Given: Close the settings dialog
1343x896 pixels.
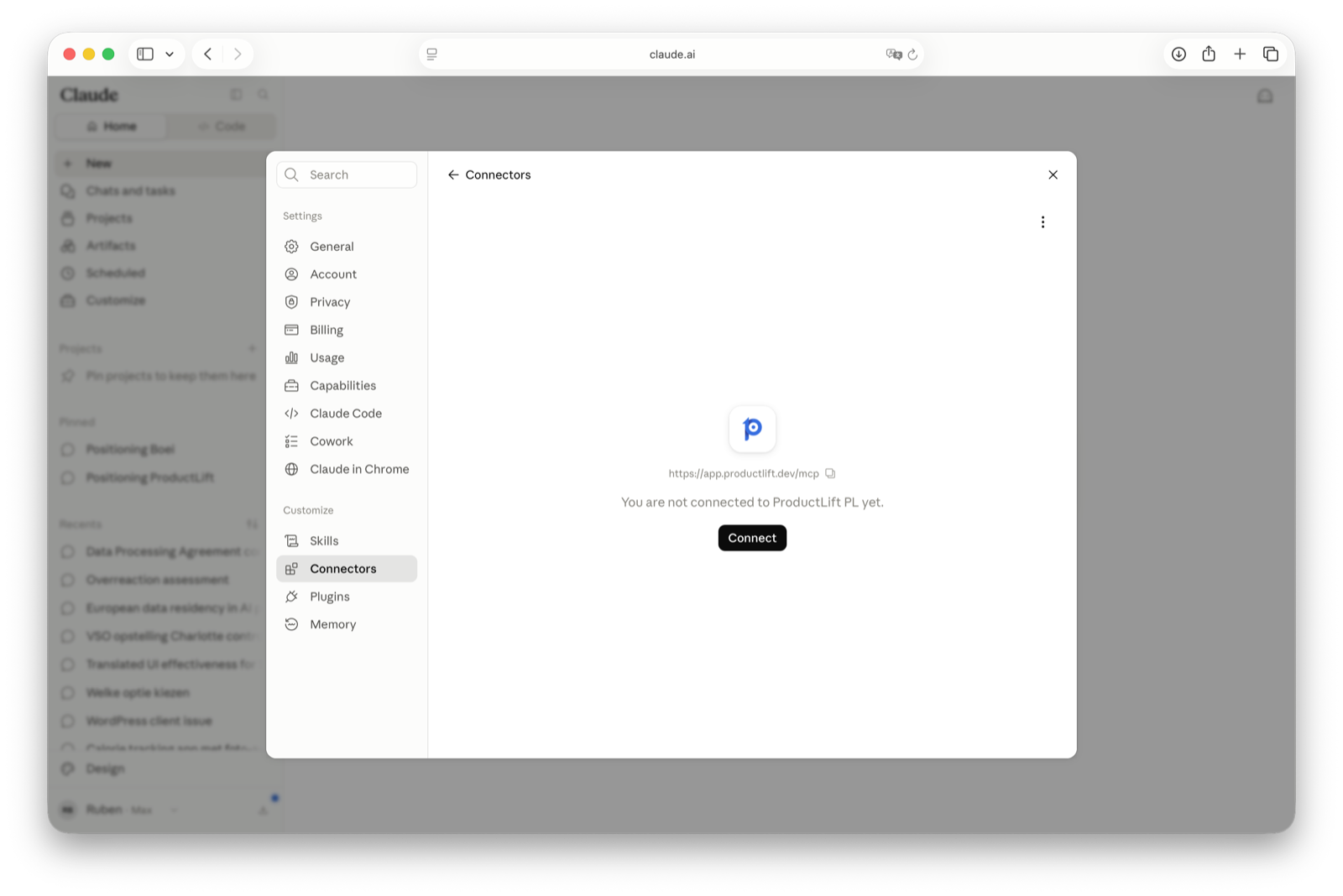Looking at the screenshot, I should 1053,175.
